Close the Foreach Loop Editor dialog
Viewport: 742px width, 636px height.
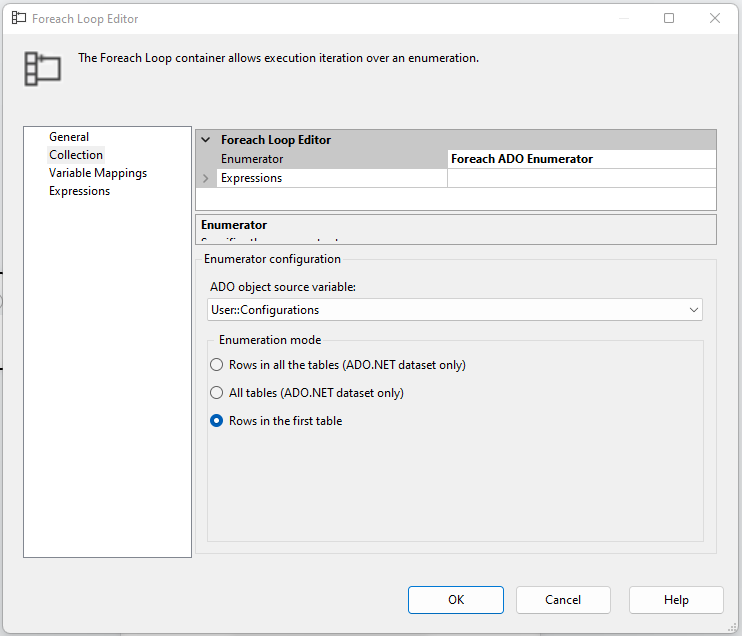[x=715, y=18]
